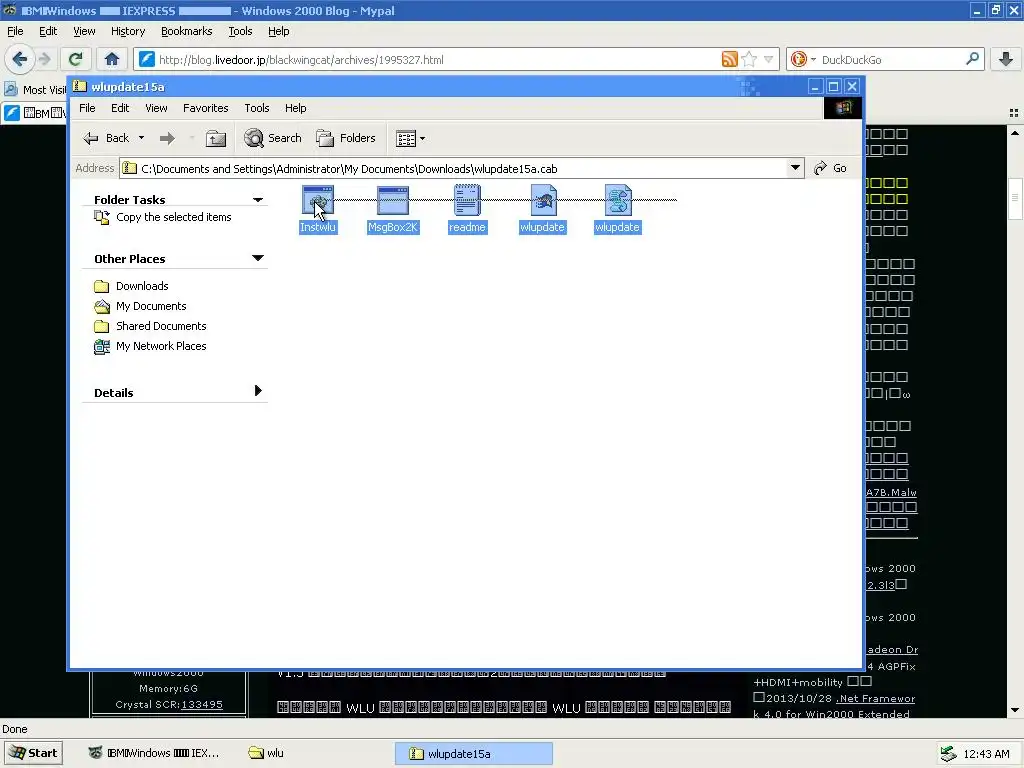This screenshot has width=1024, height=768.
Task: Open Explorer View menu
Action: (x=156, y=108)
